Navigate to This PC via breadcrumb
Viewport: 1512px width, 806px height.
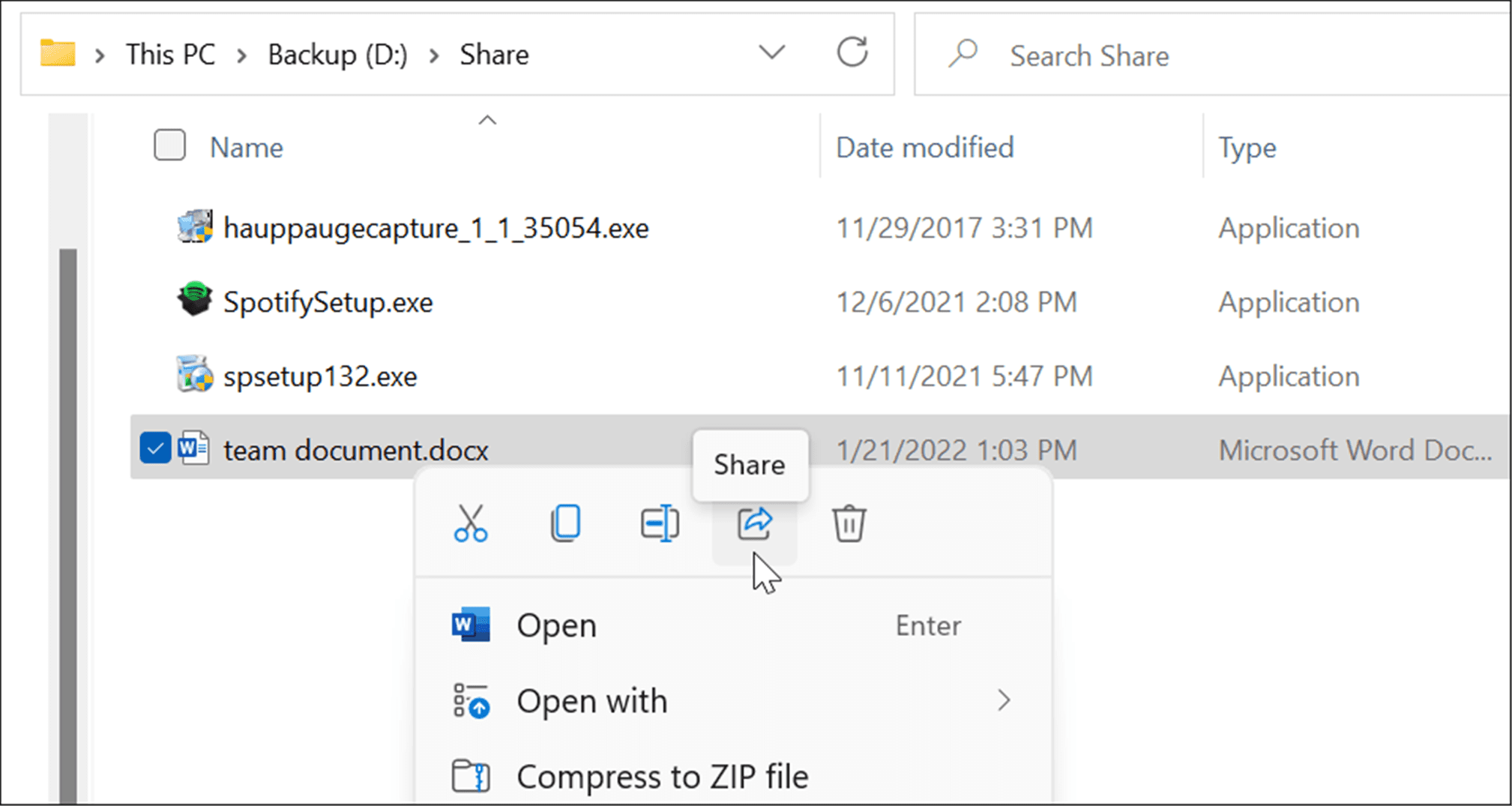[170, 53]
